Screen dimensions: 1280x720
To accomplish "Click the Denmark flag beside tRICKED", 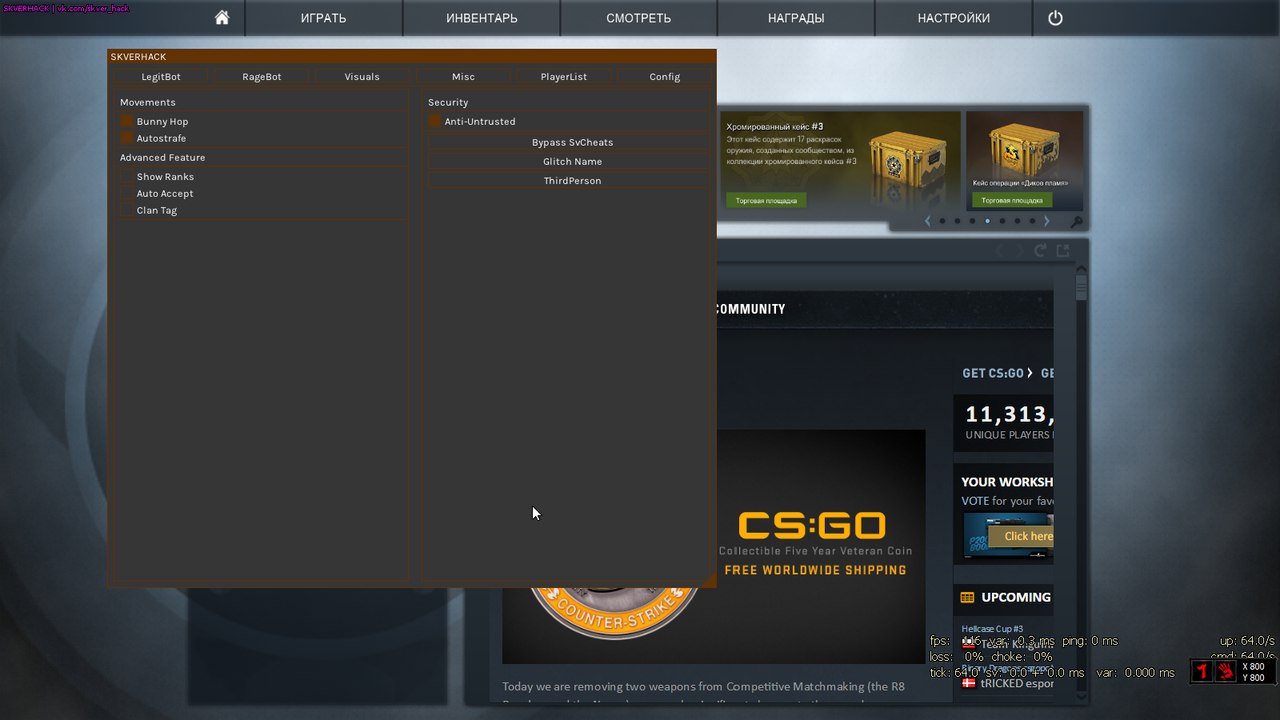I will point(968,683).
